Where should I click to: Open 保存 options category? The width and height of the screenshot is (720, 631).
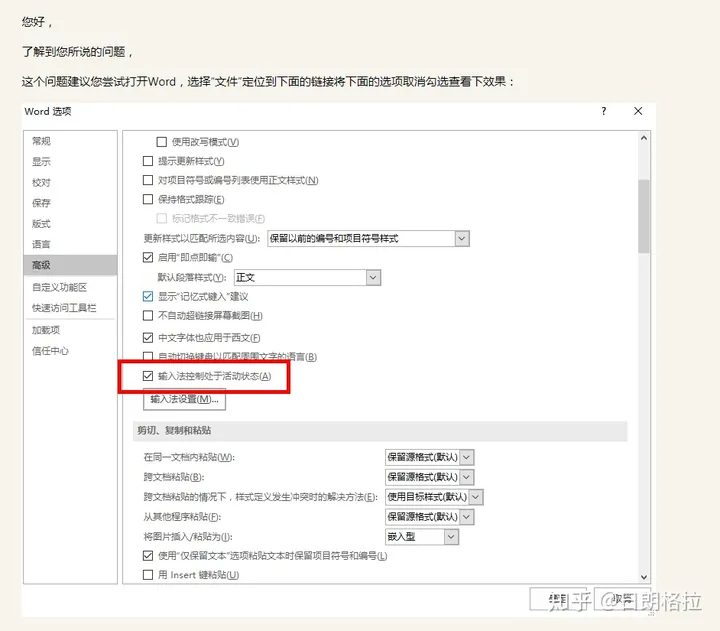coord(71,203)
